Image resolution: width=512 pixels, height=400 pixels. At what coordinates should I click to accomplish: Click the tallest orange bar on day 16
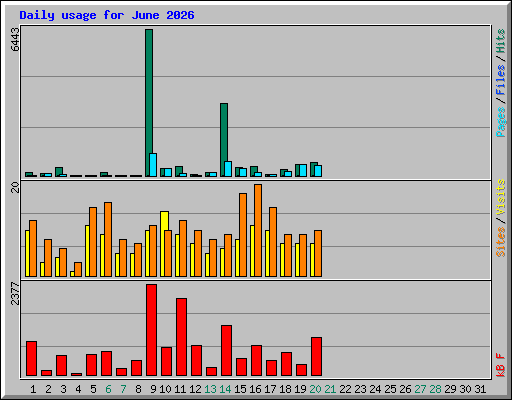click(258, 230)
